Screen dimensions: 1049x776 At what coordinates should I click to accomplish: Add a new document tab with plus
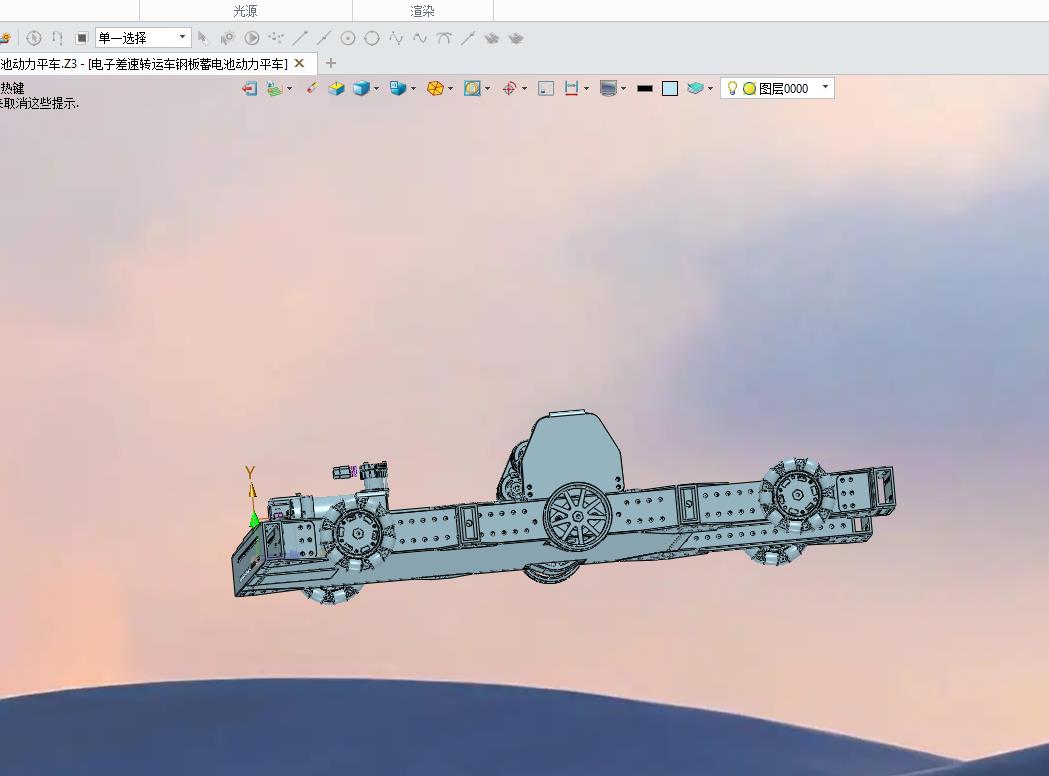point(330,63)
